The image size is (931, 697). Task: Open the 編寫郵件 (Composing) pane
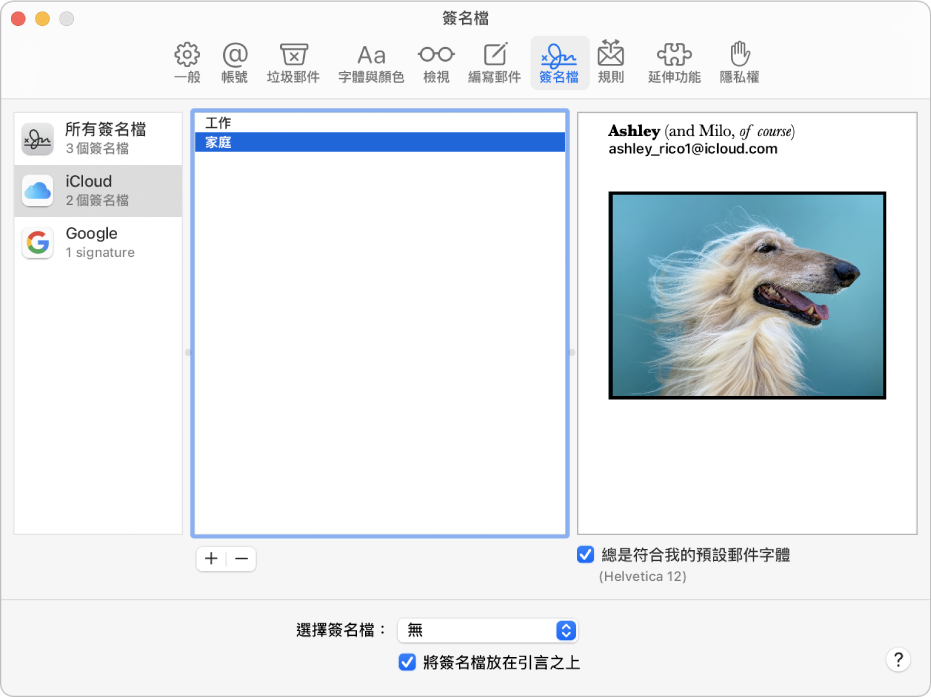click(x=494, y=62)
